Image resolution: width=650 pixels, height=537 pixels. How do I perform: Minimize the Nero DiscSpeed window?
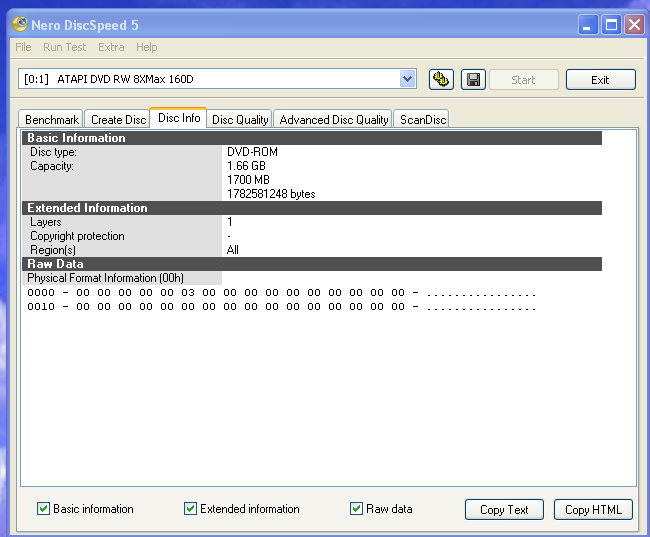587,25
